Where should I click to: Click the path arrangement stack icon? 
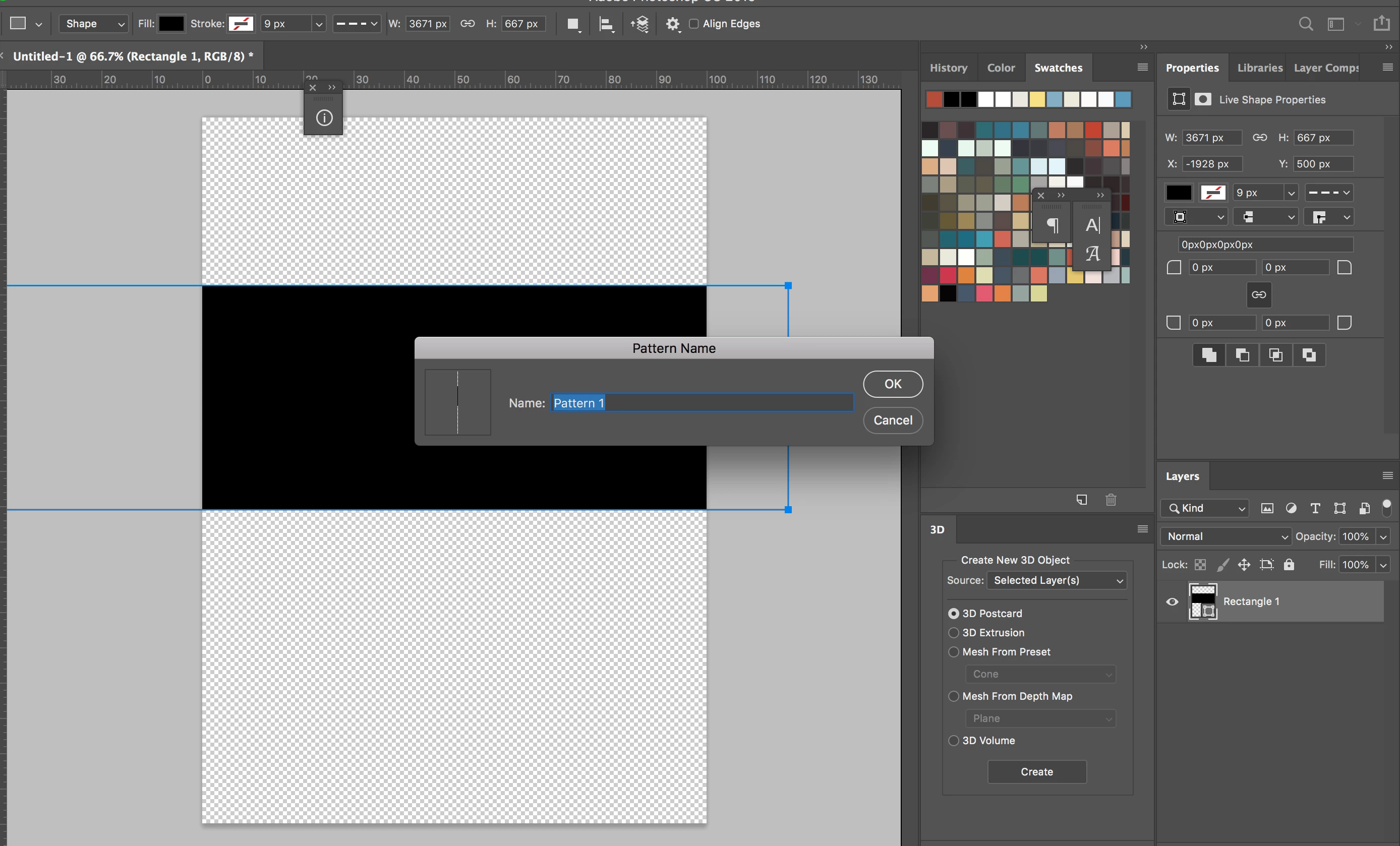click(640, 24)
